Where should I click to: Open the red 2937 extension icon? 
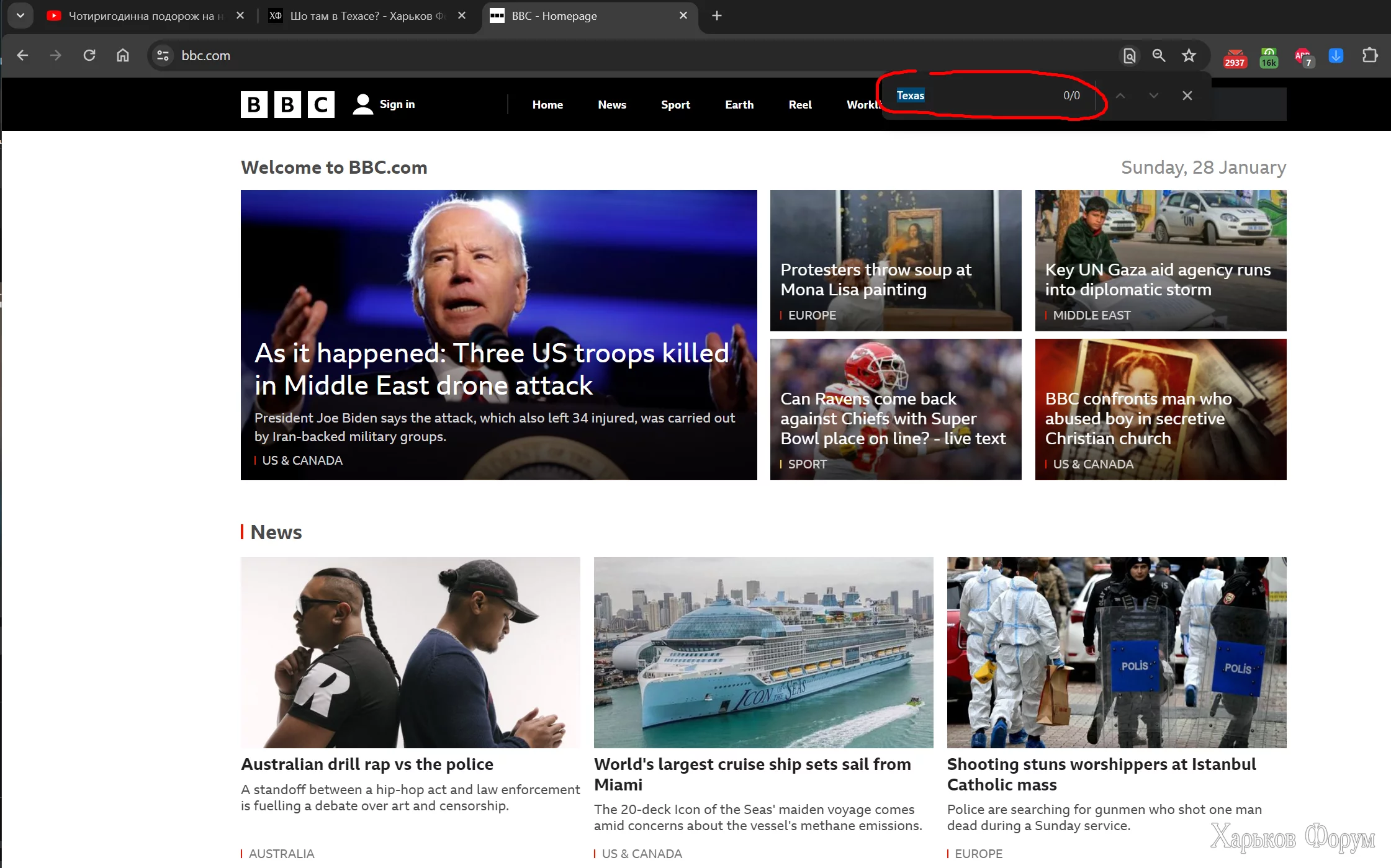(x=1235, y=58)
